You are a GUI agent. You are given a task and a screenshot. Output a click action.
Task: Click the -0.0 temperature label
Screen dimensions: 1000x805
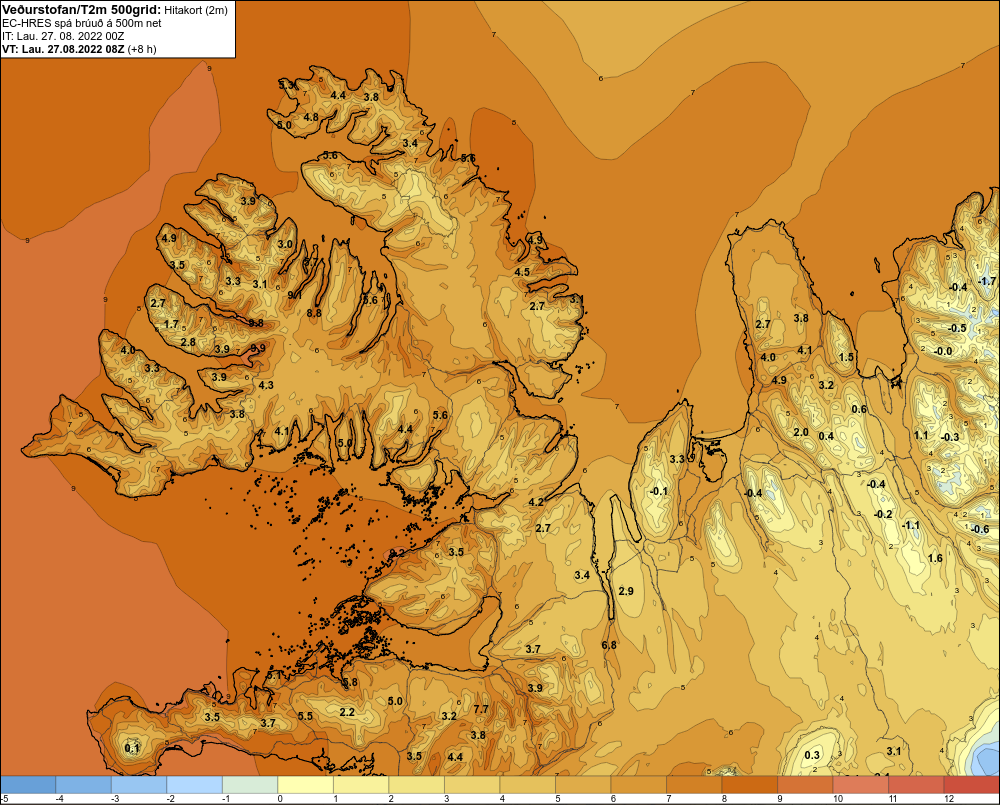pyautogui.click(x=943, y=351)
